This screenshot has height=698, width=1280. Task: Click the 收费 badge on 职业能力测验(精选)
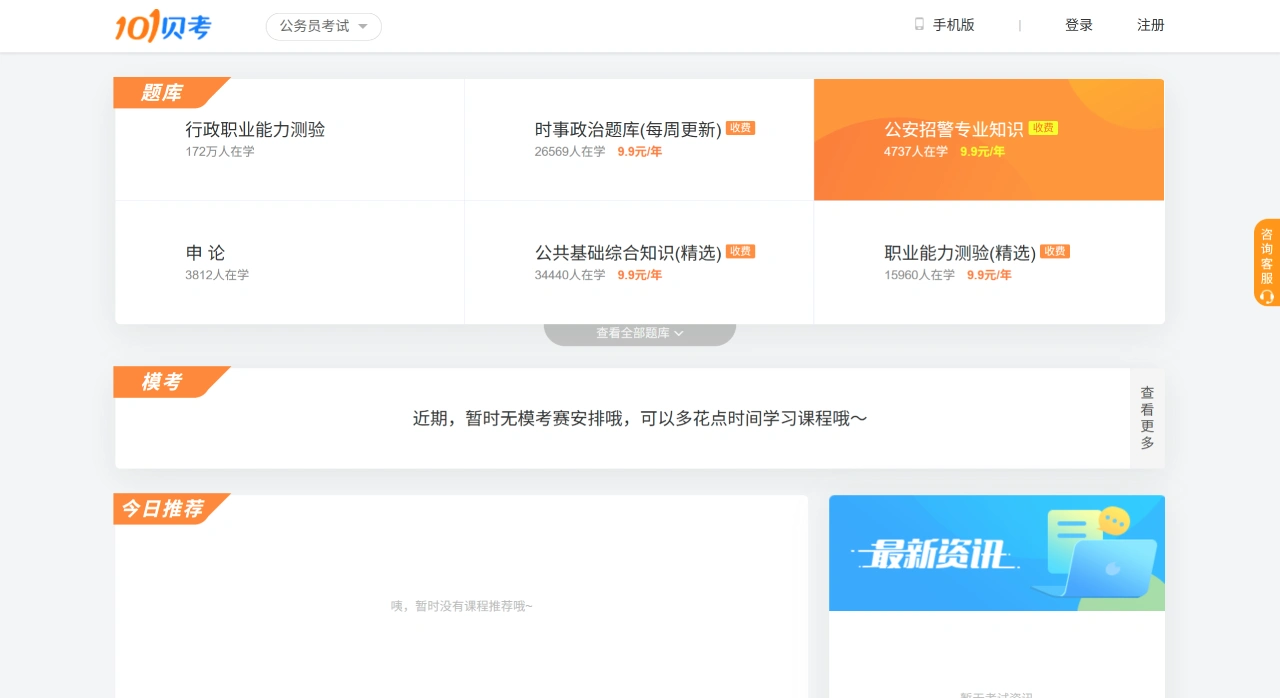(1055, 252)
